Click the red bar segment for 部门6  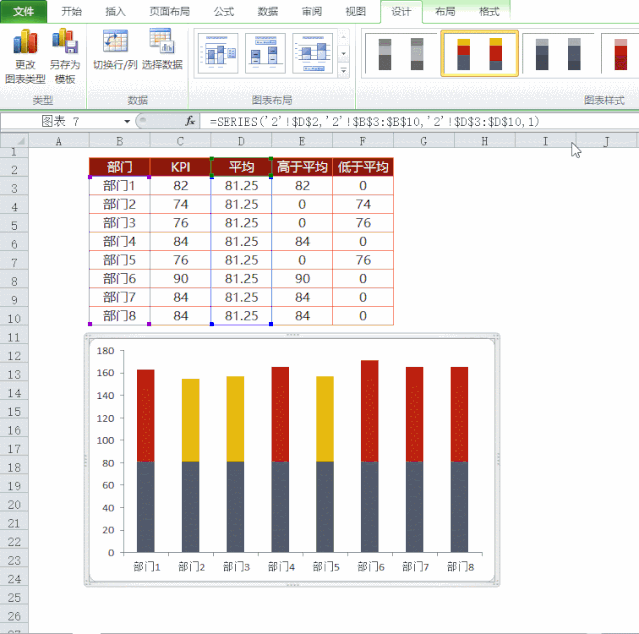point(369,410)
